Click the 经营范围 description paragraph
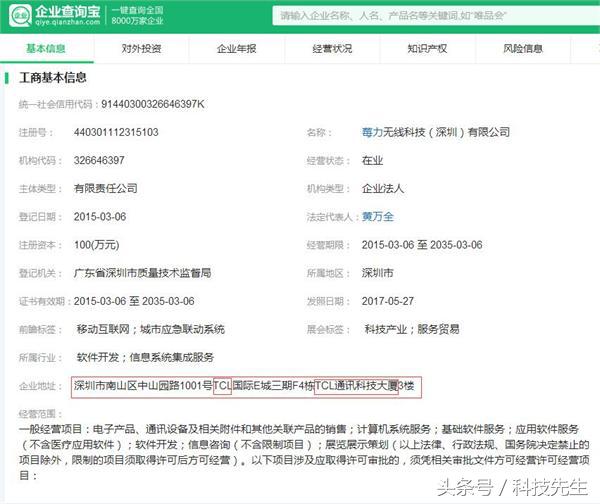This screenshot has width=600, height=504. point(304,452)
